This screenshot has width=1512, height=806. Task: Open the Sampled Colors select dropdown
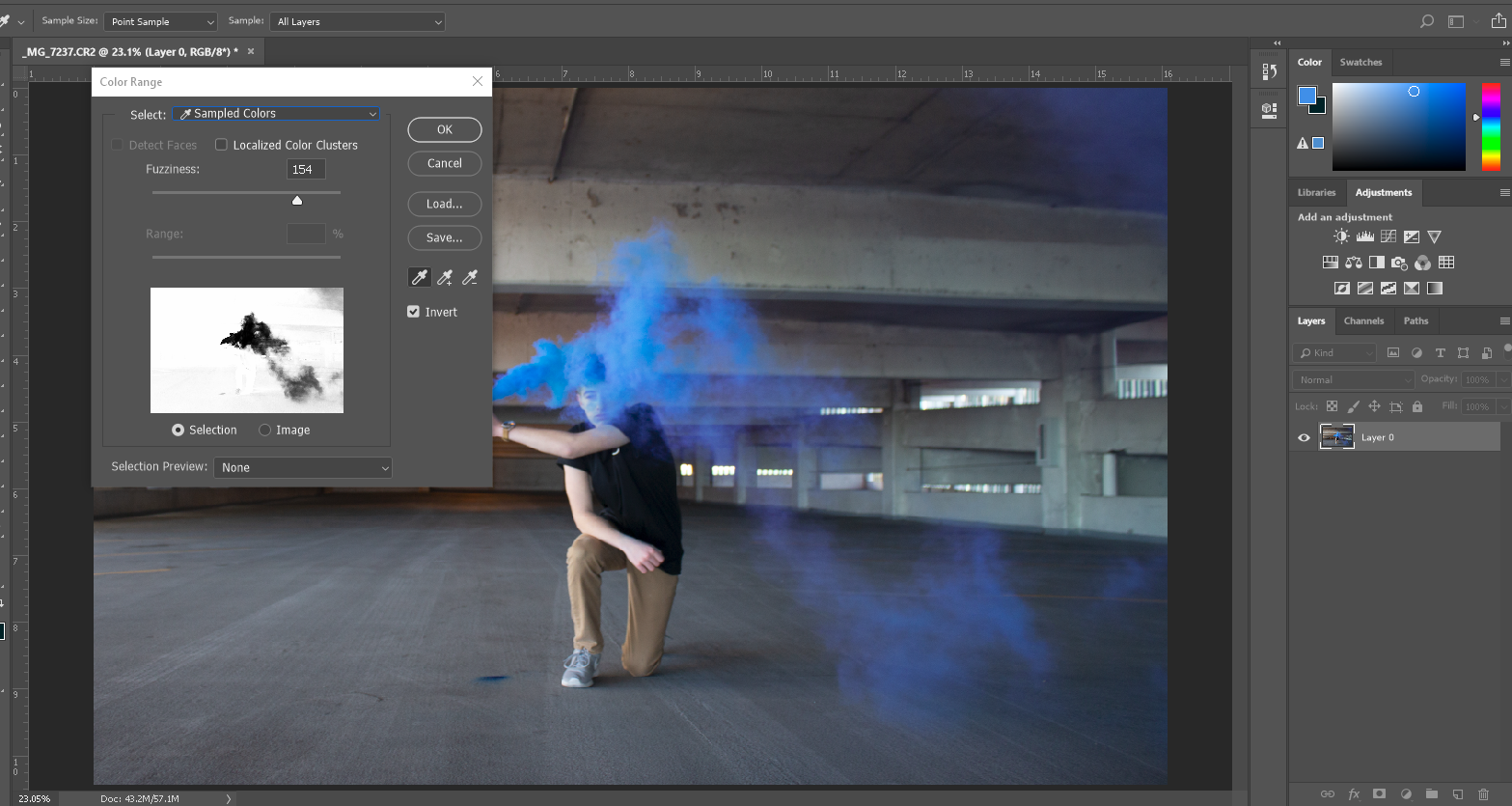276,114
